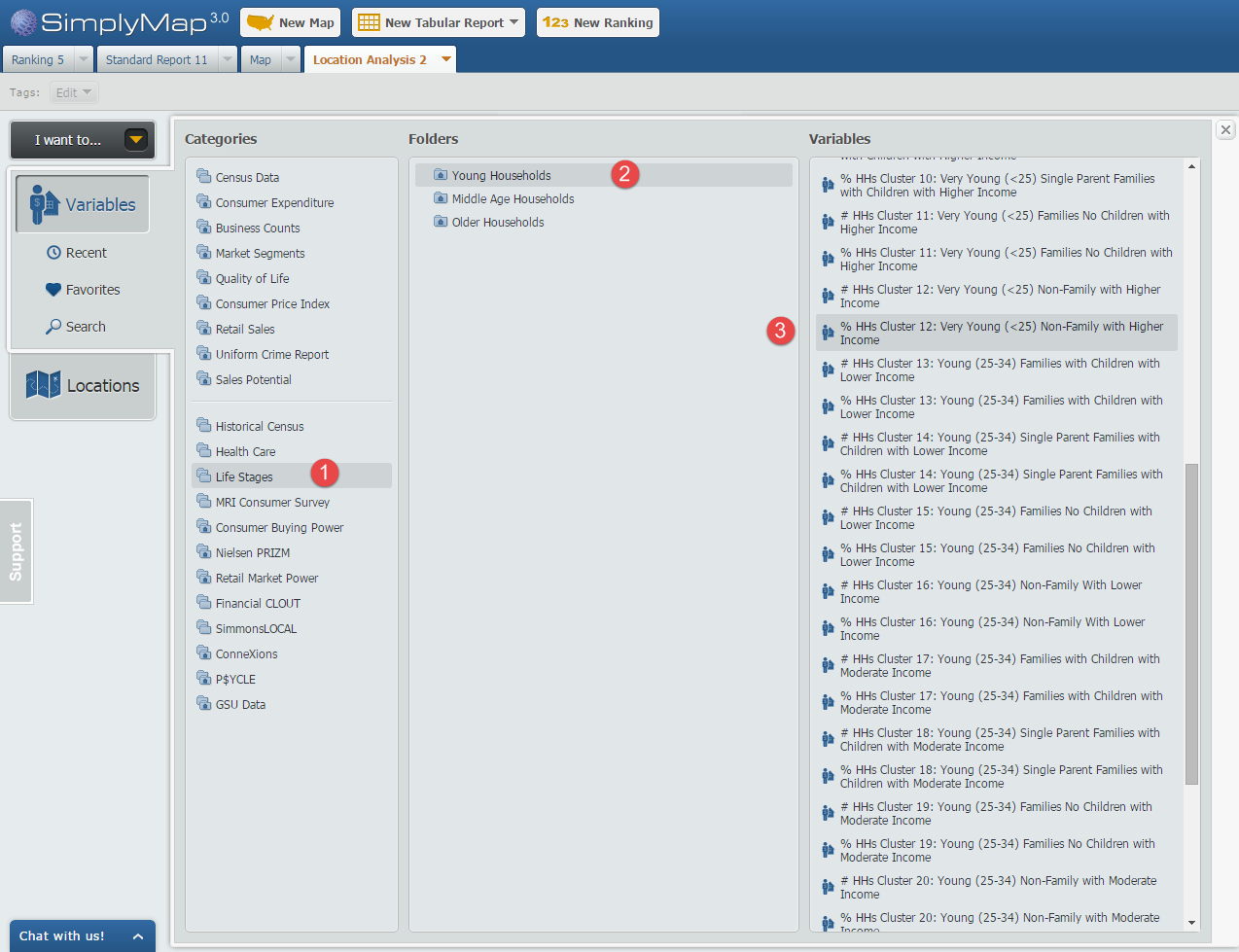Expand the Chat with us! panel chevron
Image resolution: width=1239 pixels, height=952 pixels.
point(138,936)
